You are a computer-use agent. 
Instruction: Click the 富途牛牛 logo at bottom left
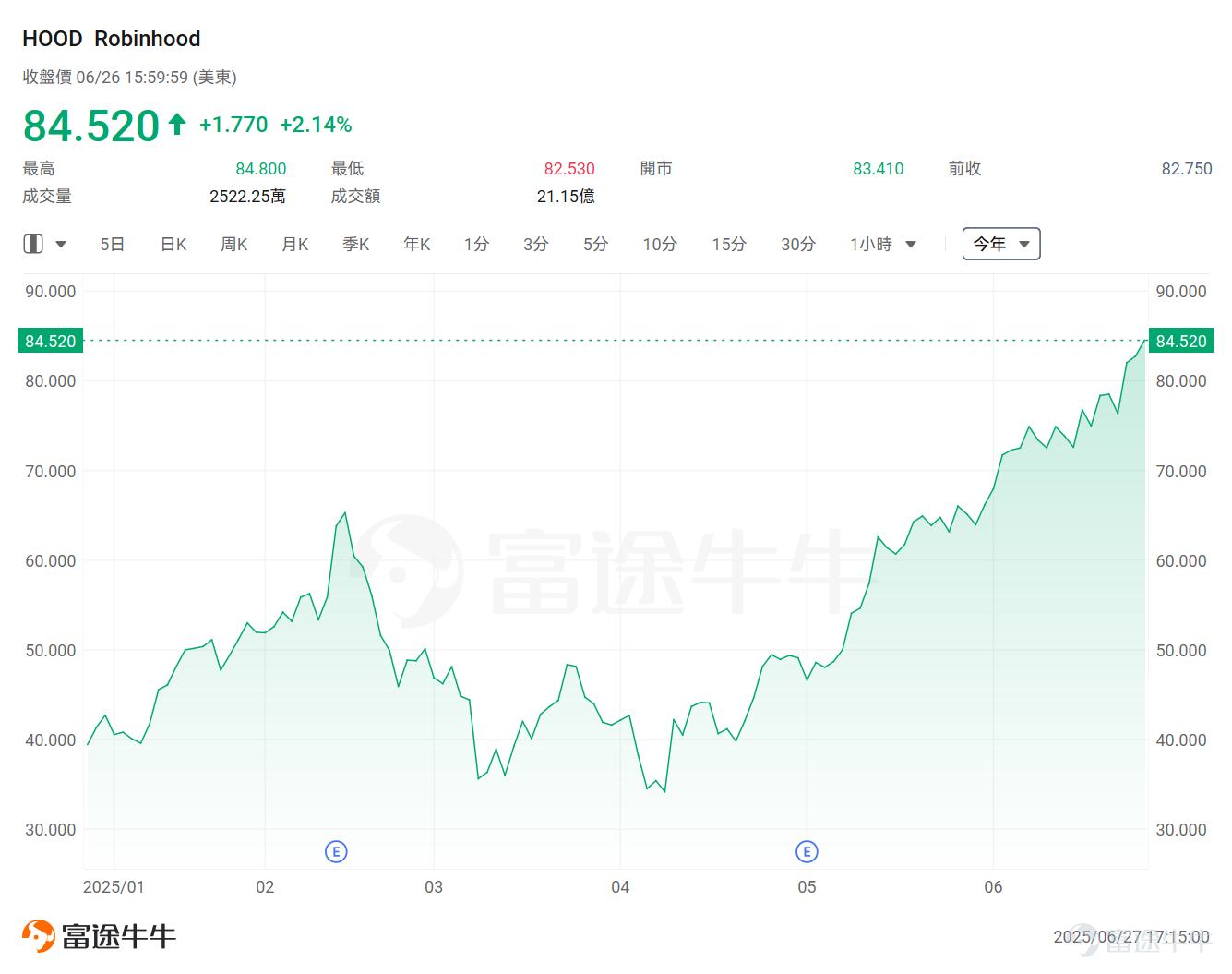tap(99, 936)
